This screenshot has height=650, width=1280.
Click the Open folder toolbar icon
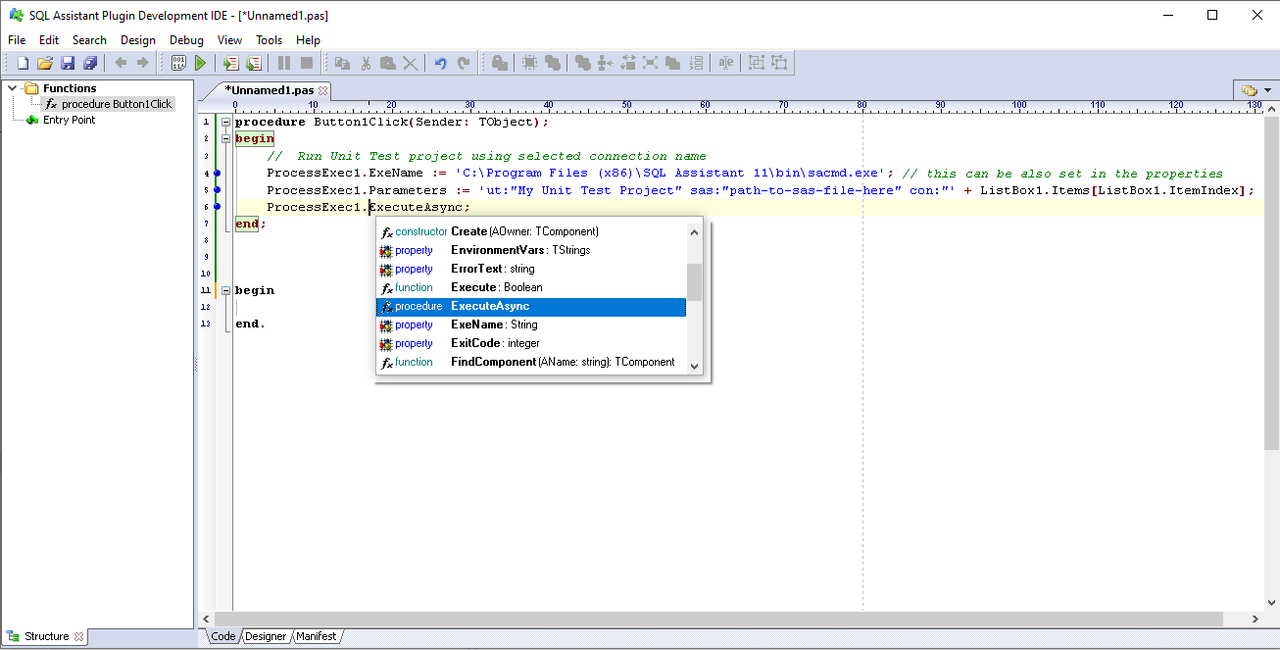(x=45, y=63)
